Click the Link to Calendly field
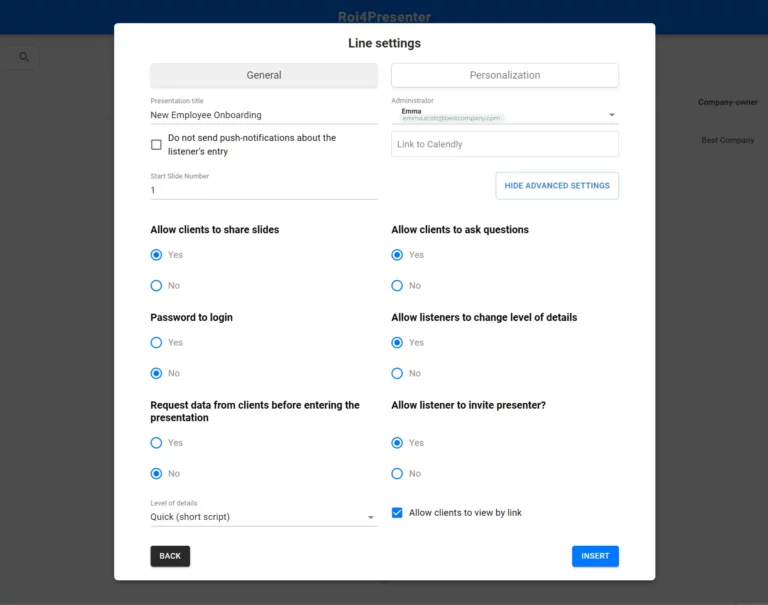768x605 pixels. [x=504, y=145]
